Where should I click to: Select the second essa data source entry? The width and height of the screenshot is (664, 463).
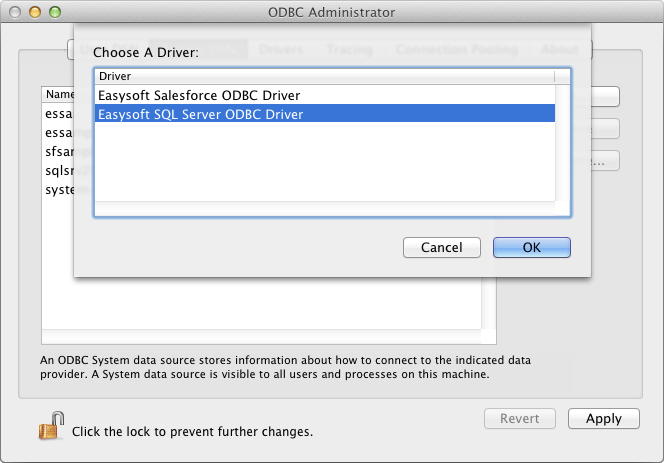click(x=58, y=133)
